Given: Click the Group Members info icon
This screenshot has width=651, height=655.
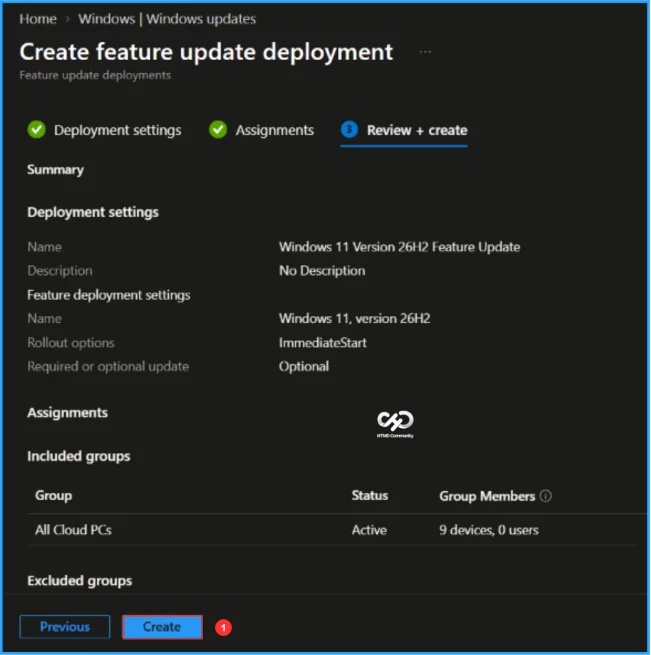Looking at the screenshot, I should click(x=546, y=496).
